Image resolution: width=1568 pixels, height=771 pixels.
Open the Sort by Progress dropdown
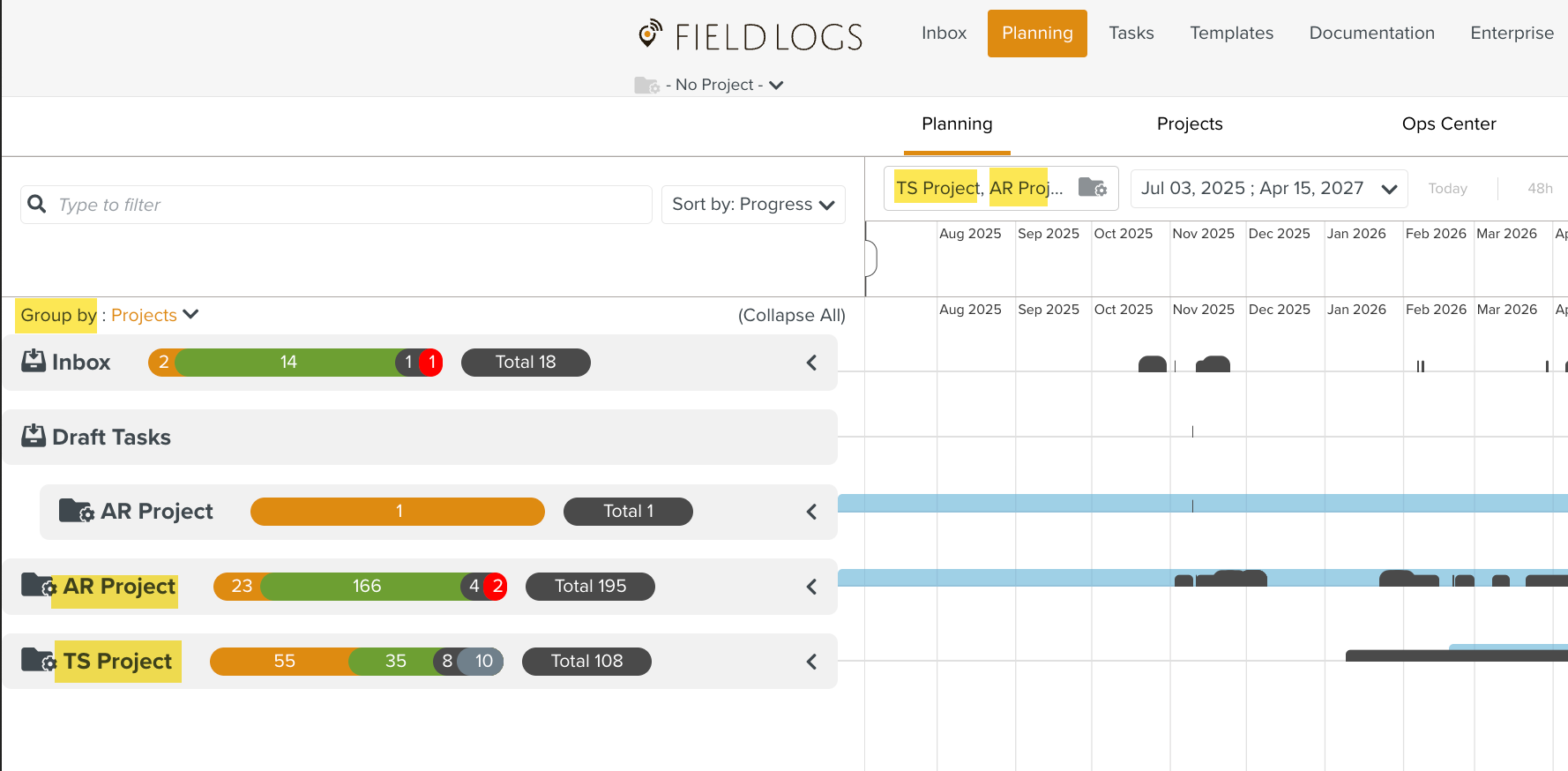[753, 205]
